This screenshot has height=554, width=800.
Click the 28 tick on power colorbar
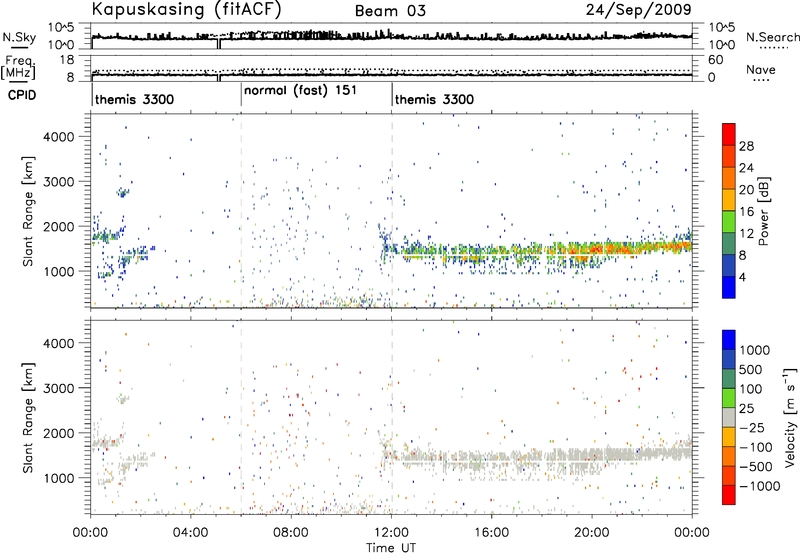point(746,146)
